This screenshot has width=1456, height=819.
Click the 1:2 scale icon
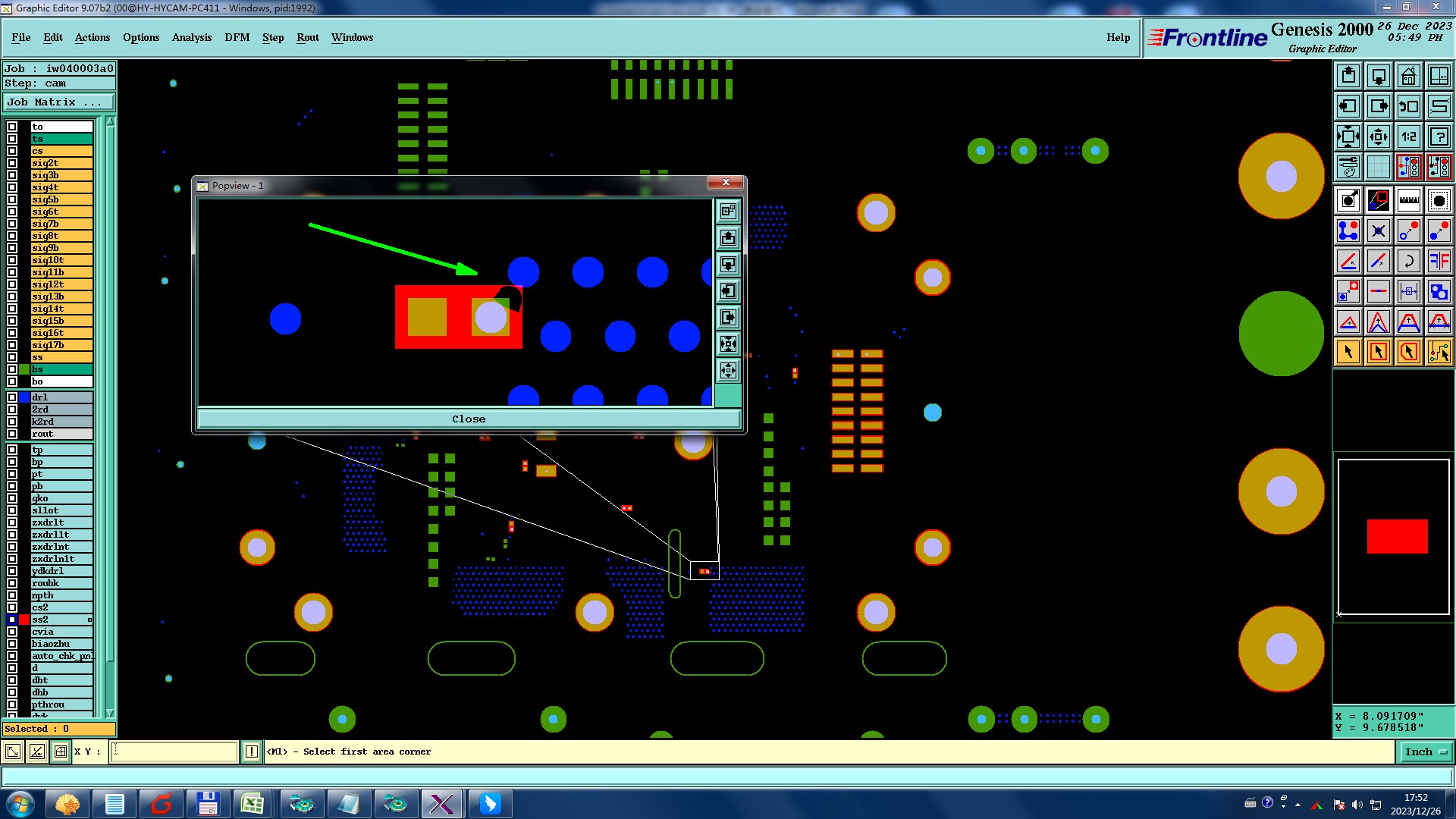(x=1409, y=136)
